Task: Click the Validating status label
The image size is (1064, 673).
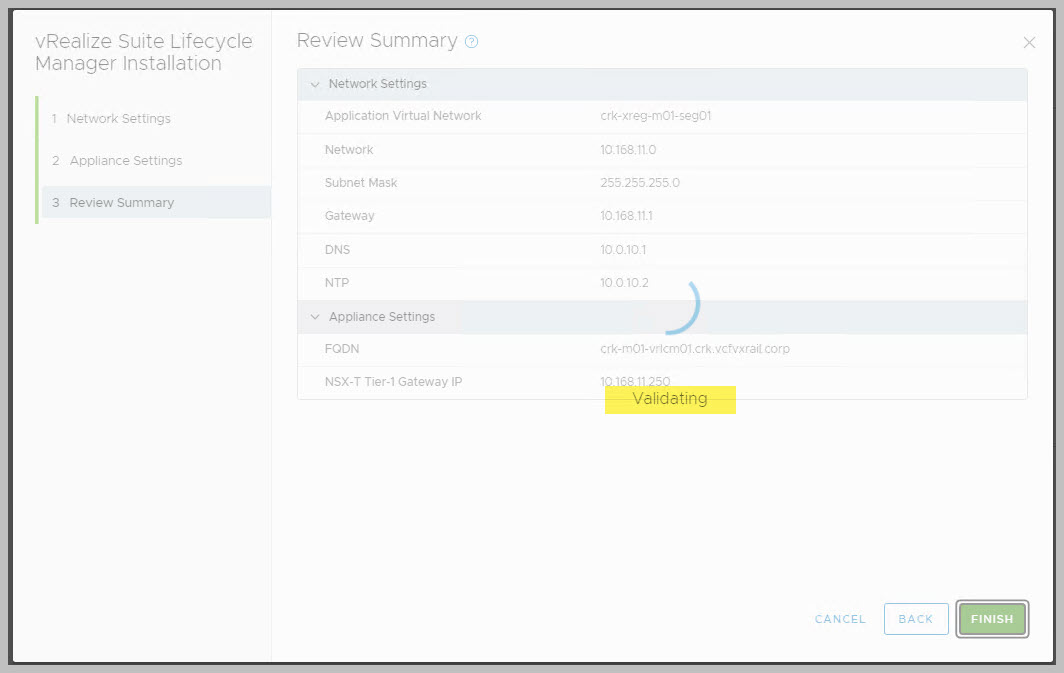Action: tap(670, 399)
